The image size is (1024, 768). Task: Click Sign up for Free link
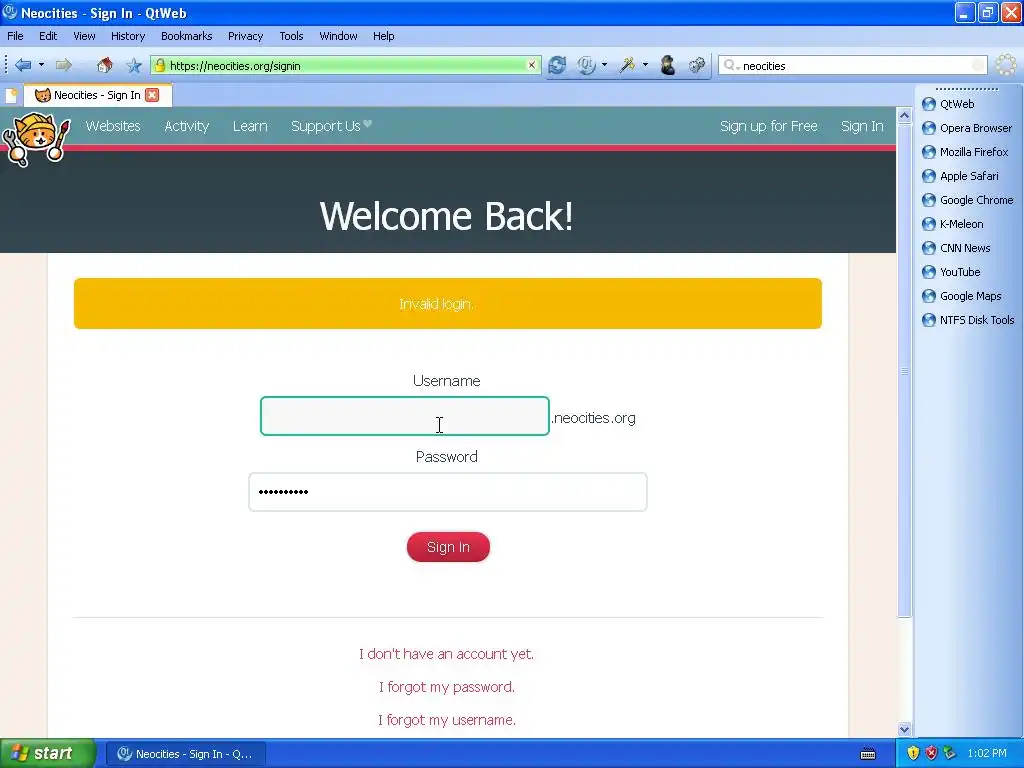tap(769, 126)
